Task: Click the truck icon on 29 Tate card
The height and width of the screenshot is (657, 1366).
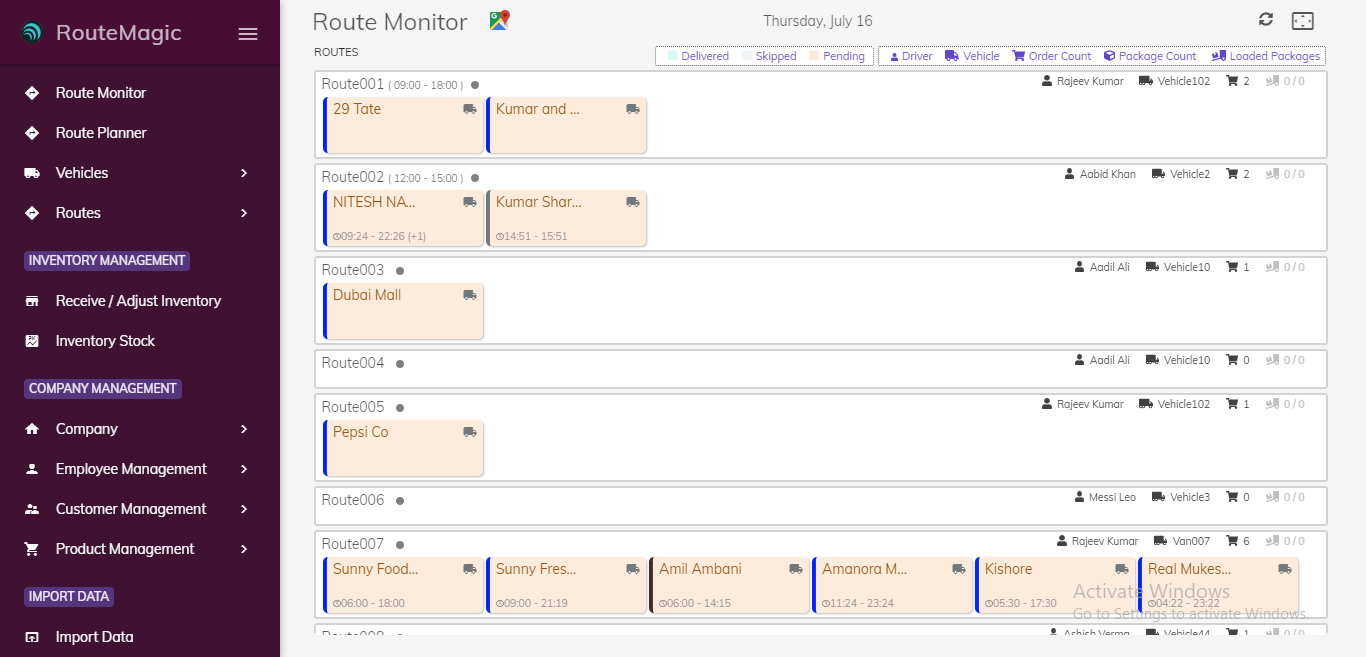Action: [470, 109]
